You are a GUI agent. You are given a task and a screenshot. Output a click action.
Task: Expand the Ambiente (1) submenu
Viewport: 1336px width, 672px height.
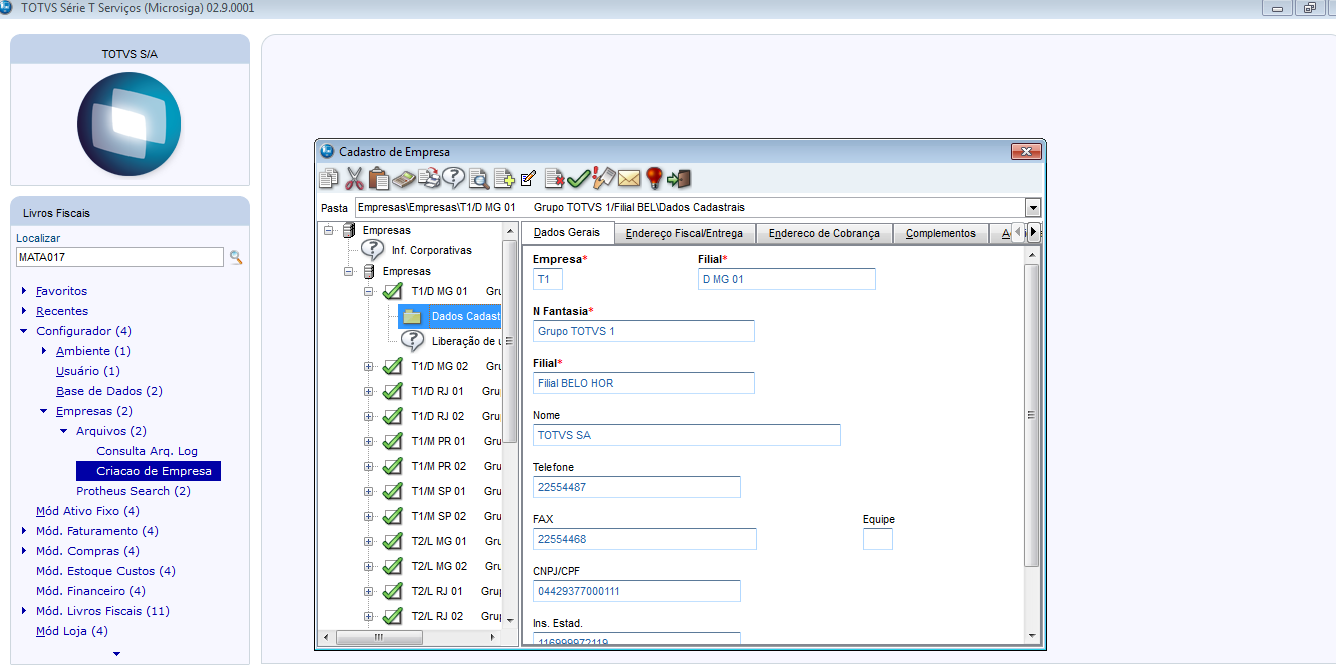click(x=44, y=351)
